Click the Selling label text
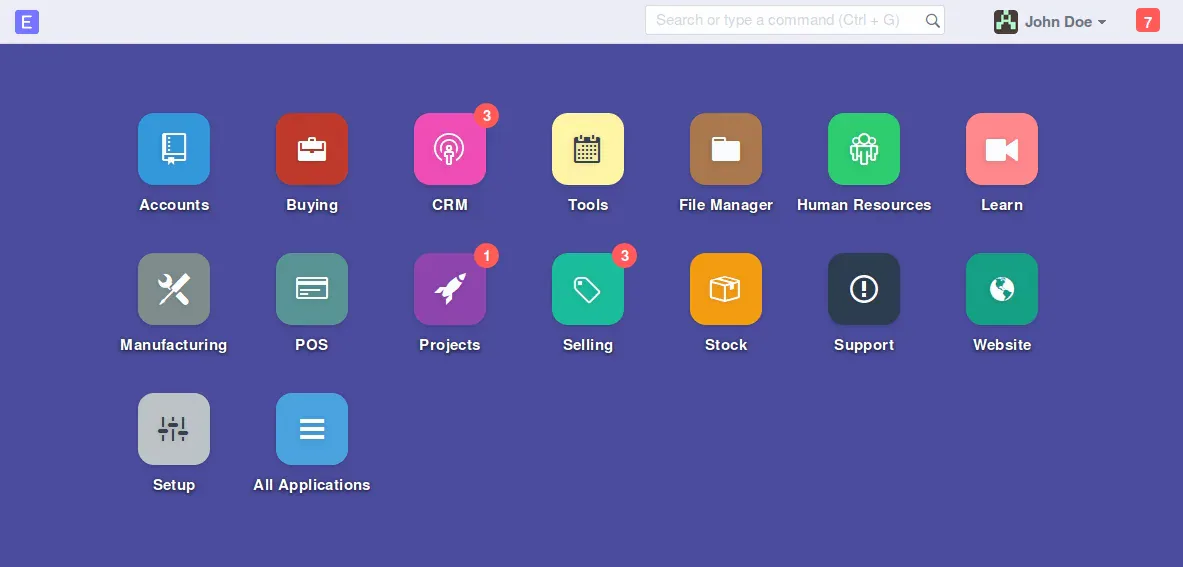1183x567 pixels. pos(588,345)
